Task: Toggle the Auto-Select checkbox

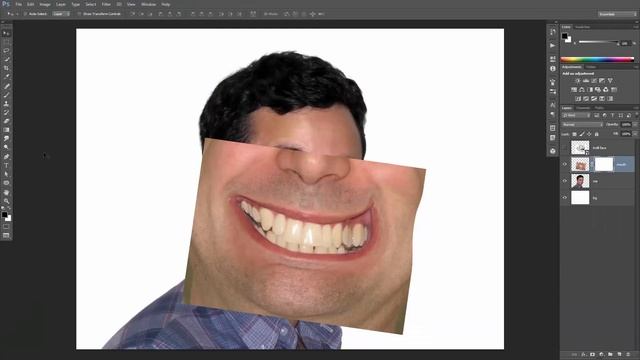Action: 25,14
